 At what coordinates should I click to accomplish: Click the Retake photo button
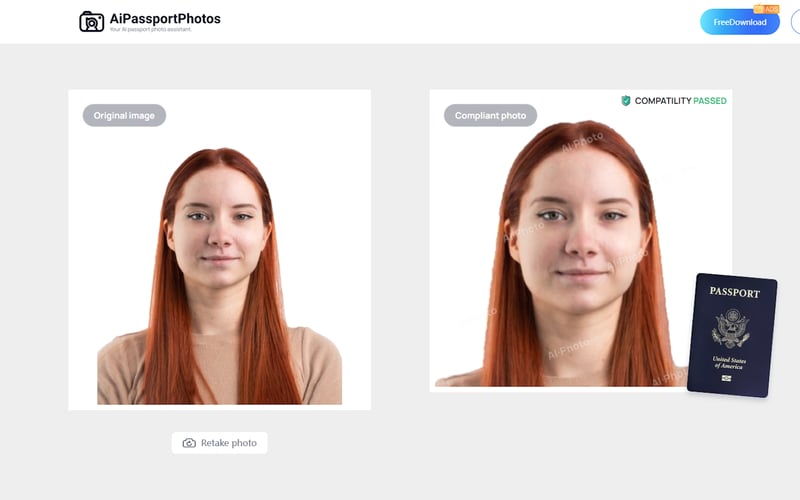point(219,443)
